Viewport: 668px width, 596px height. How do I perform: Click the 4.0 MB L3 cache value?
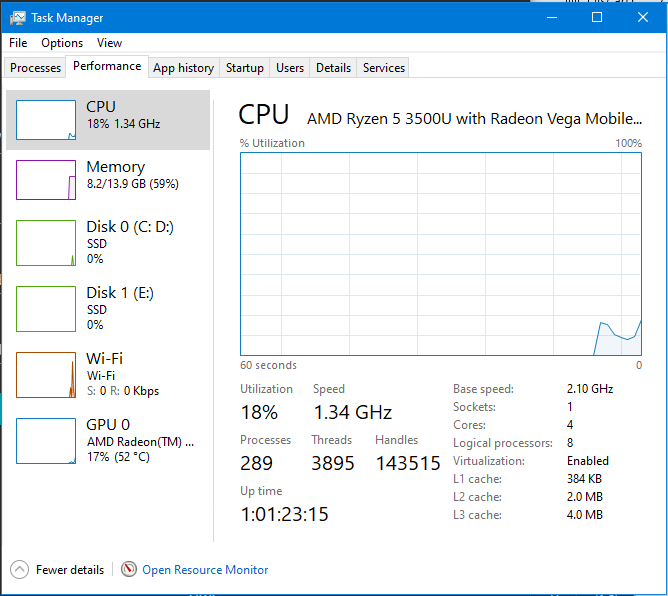pos(584,515)
